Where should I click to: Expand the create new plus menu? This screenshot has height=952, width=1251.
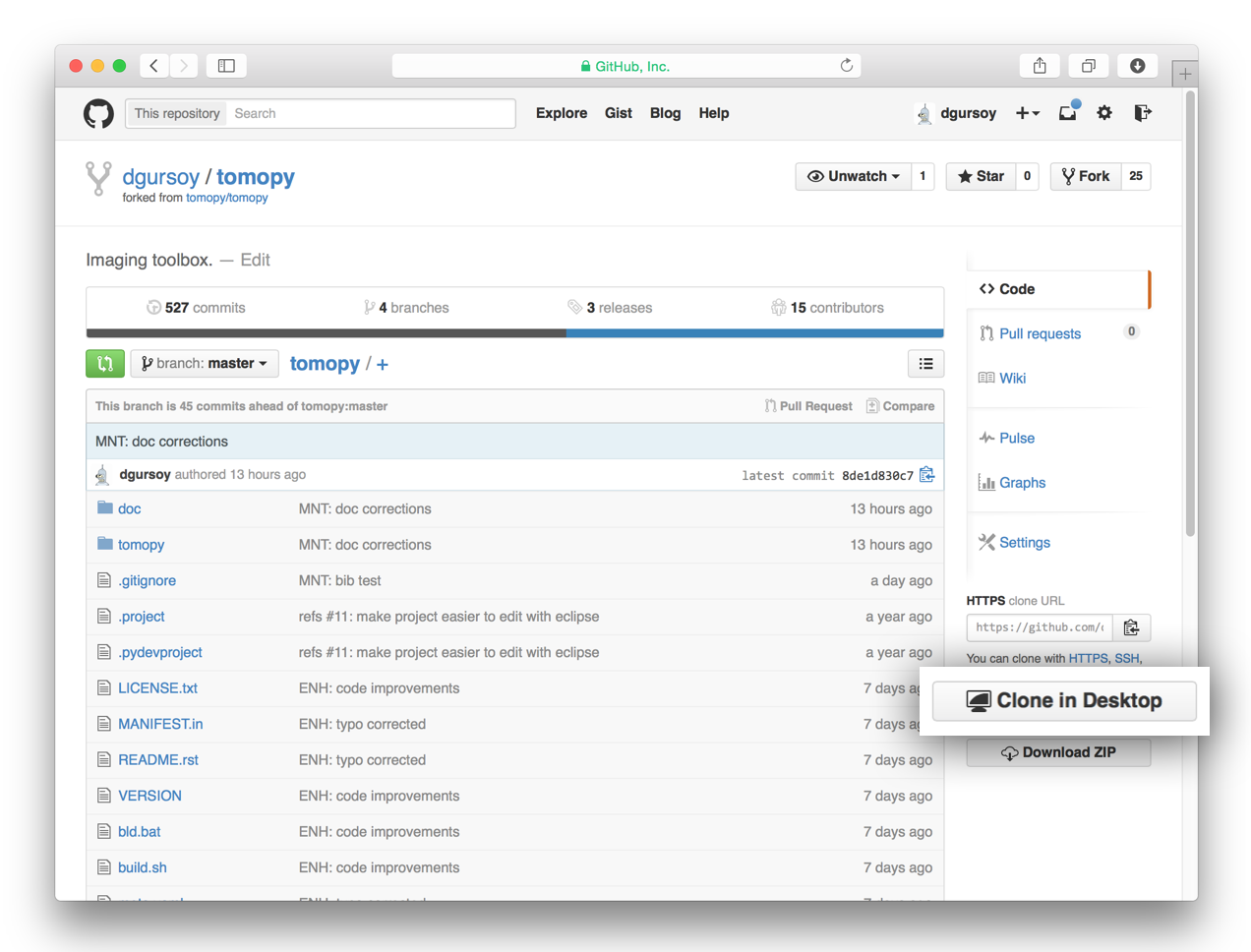click(x=1028, y=113)
